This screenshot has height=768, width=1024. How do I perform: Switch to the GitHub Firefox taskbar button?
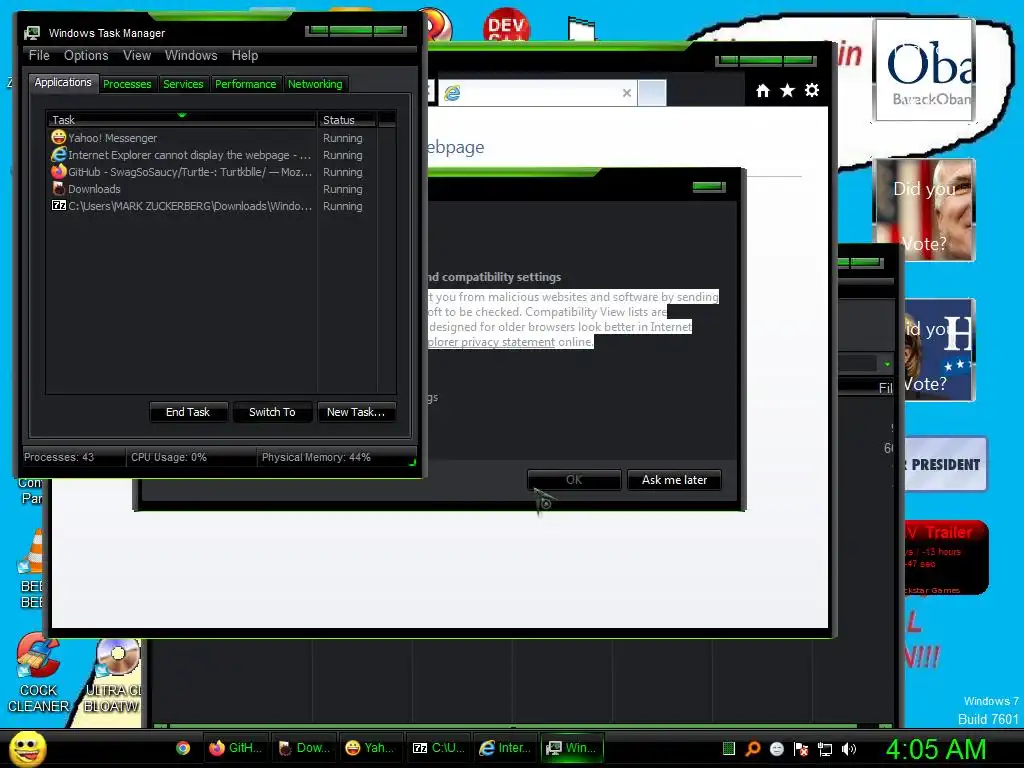point(235,748)
